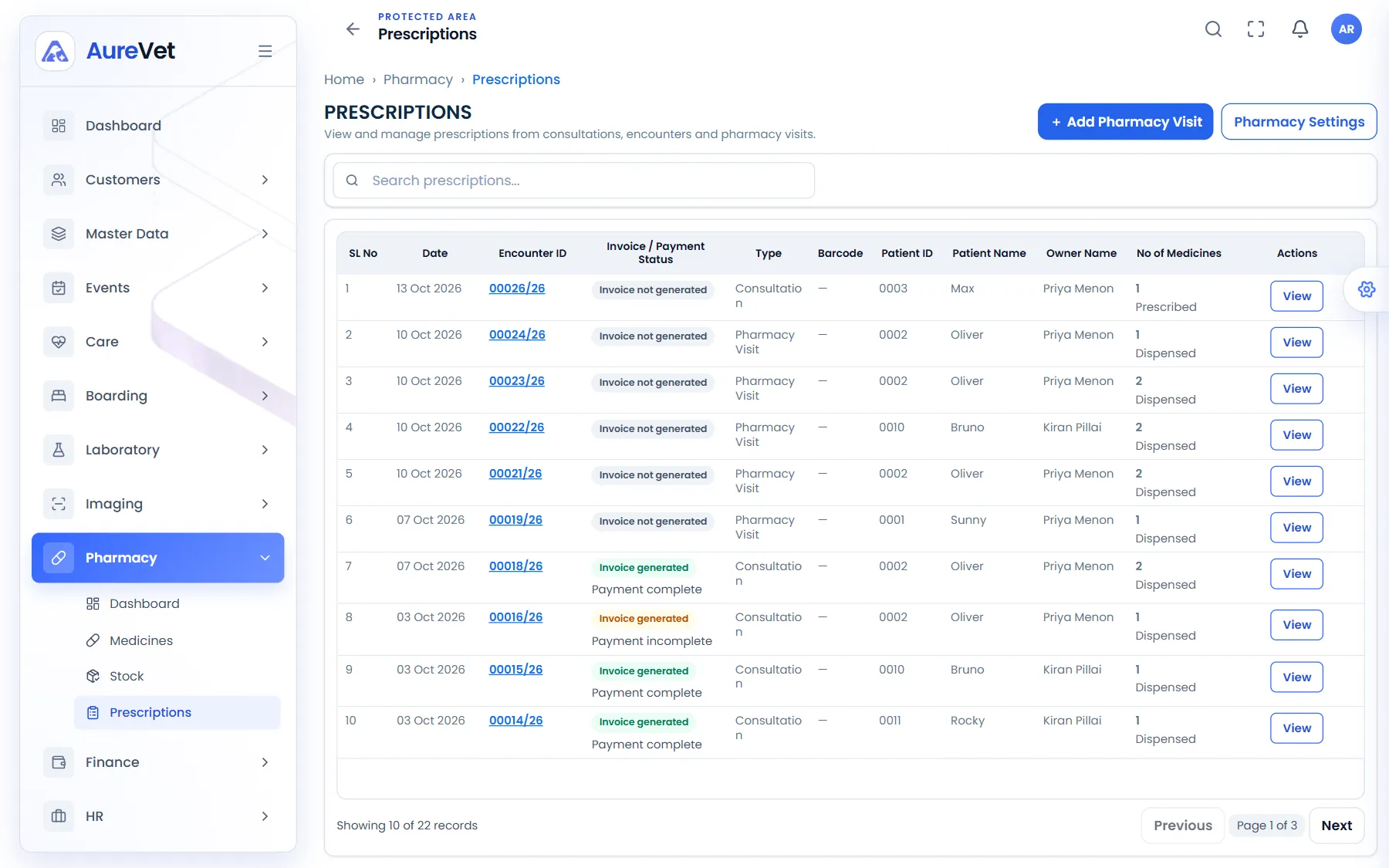This screenshot has width=1389, height=868.
Task: Click the Care heart icon
Action: (59, 342)
